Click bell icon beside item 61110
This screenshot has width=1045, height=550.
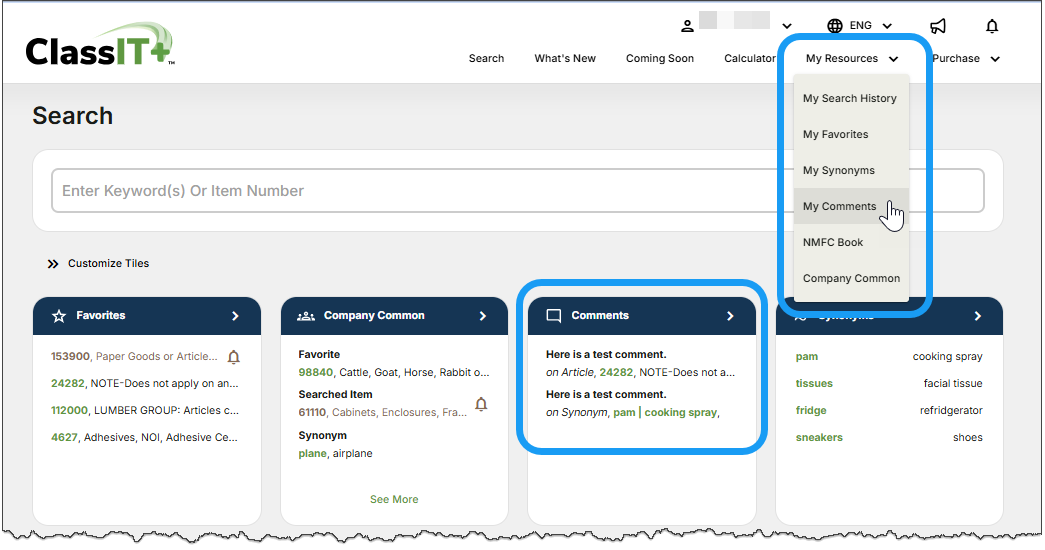click(x=481, y=404)
